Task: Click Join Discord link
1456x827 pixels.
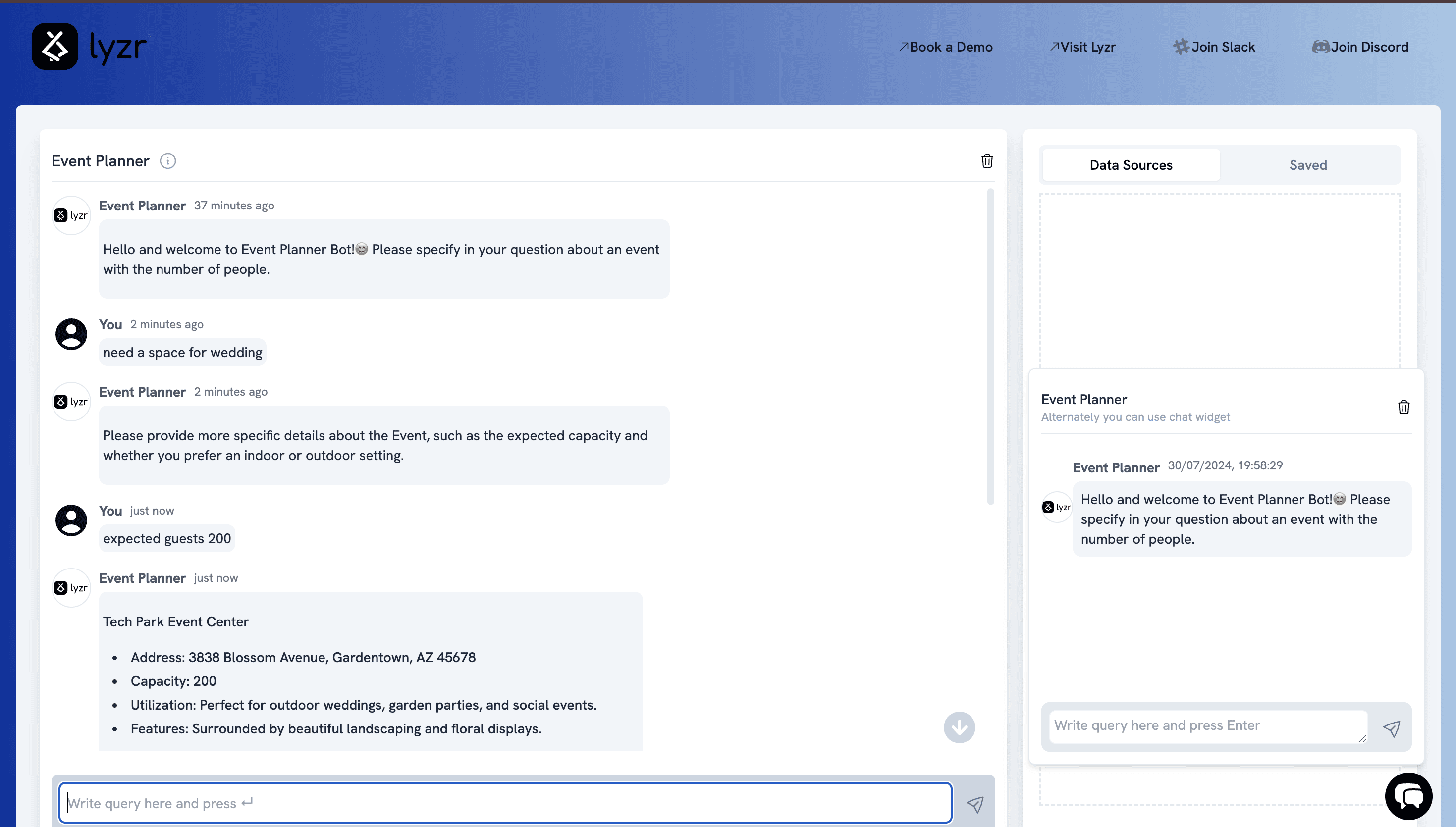Action: click(1360, 47)
